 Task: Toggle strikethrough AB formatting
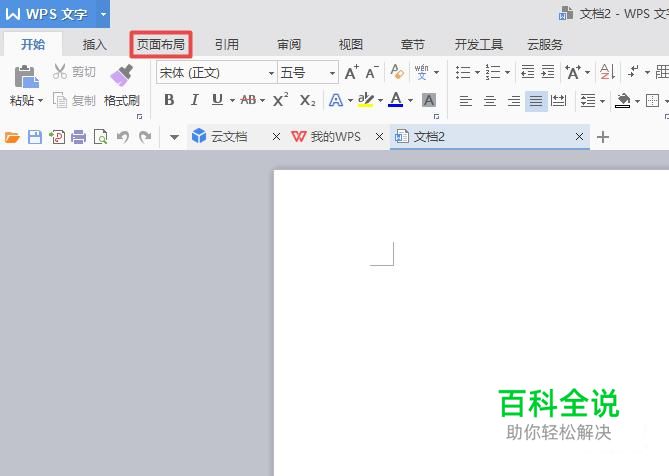click(x=248, y=100)
